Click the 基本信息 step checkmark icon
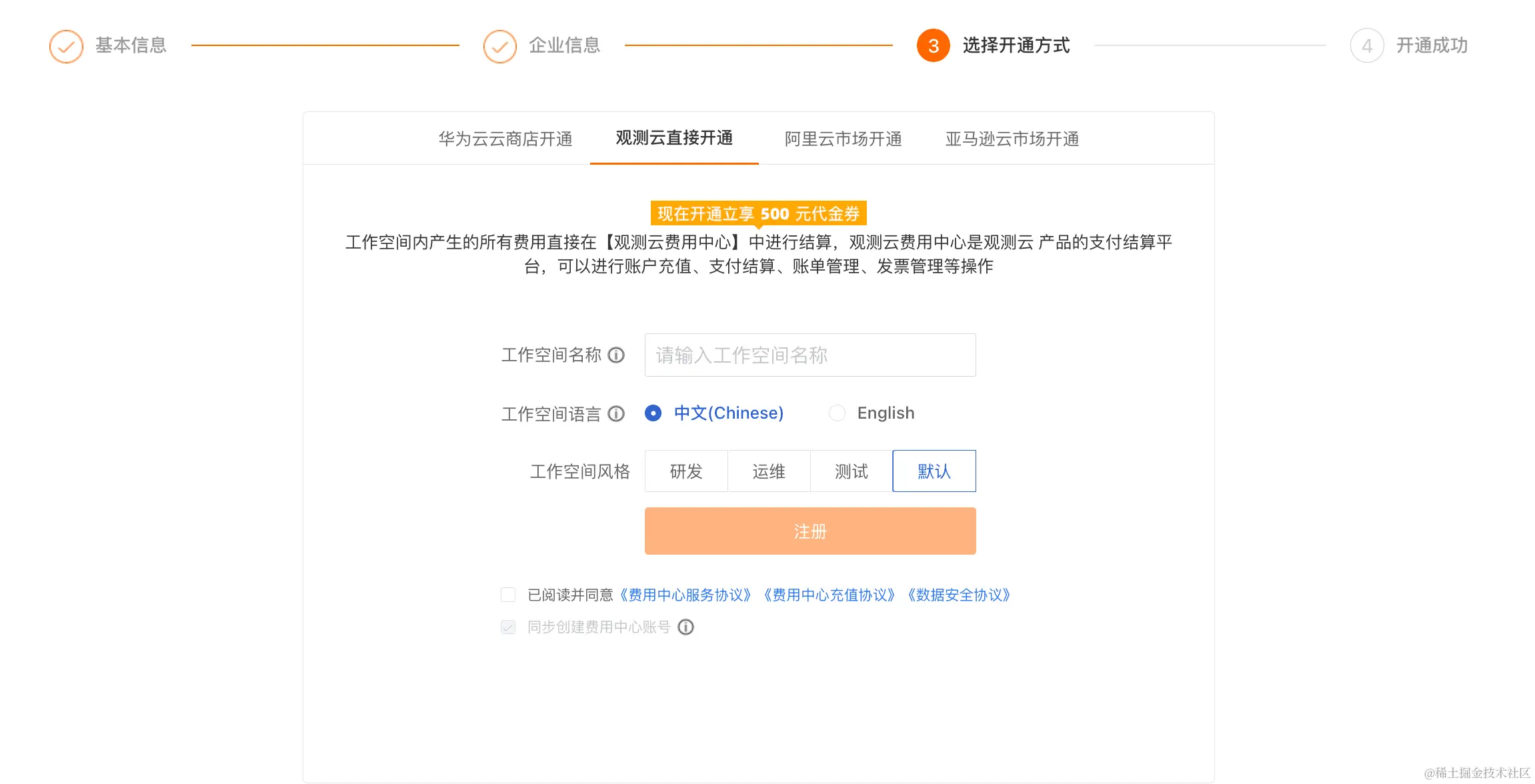The image size is (1535, 784). (66, 46)
